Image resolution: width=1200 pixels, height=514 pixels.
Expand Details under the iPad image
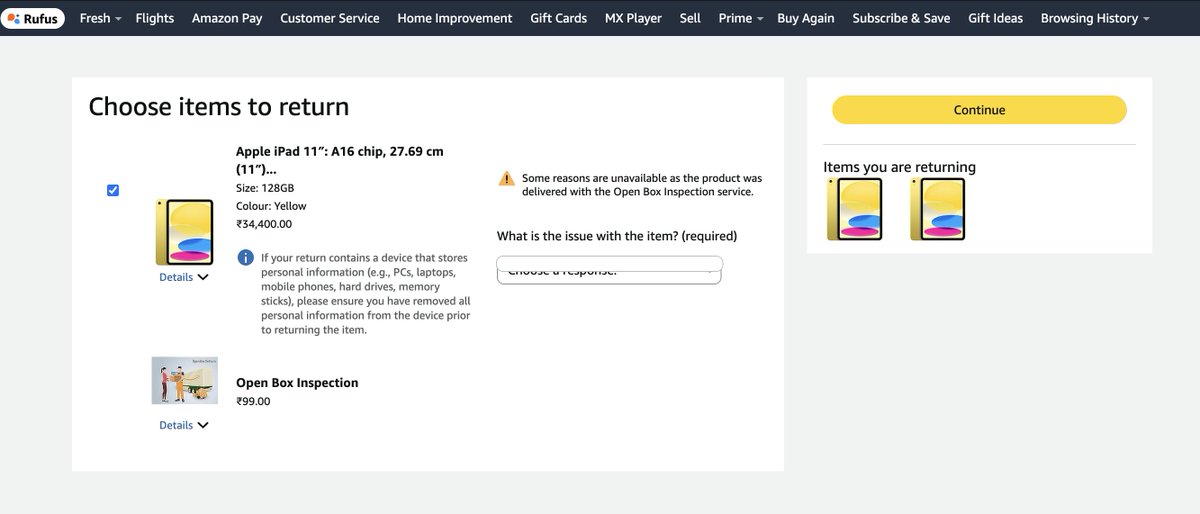click(x=184, y=277)
